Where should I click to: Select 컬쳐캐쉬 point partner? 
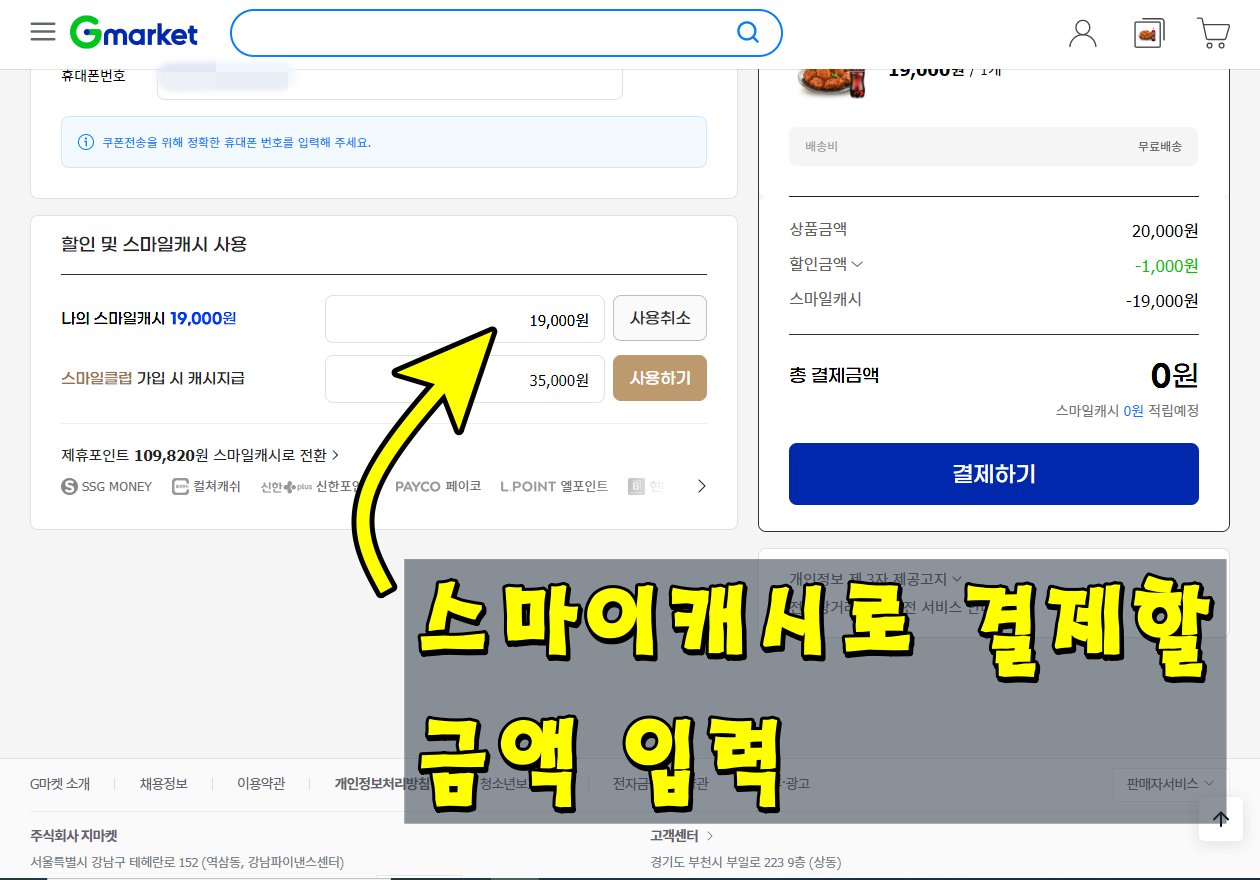pyautogui.click(x=206, y=487)
